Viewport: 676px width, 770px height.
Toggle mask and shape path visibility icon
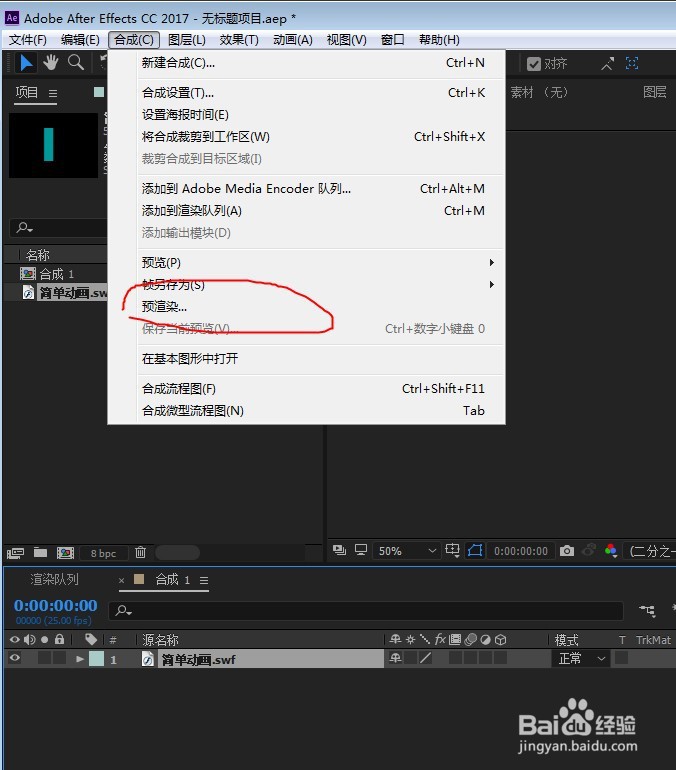pyautogui.click(x=475, y=550)
